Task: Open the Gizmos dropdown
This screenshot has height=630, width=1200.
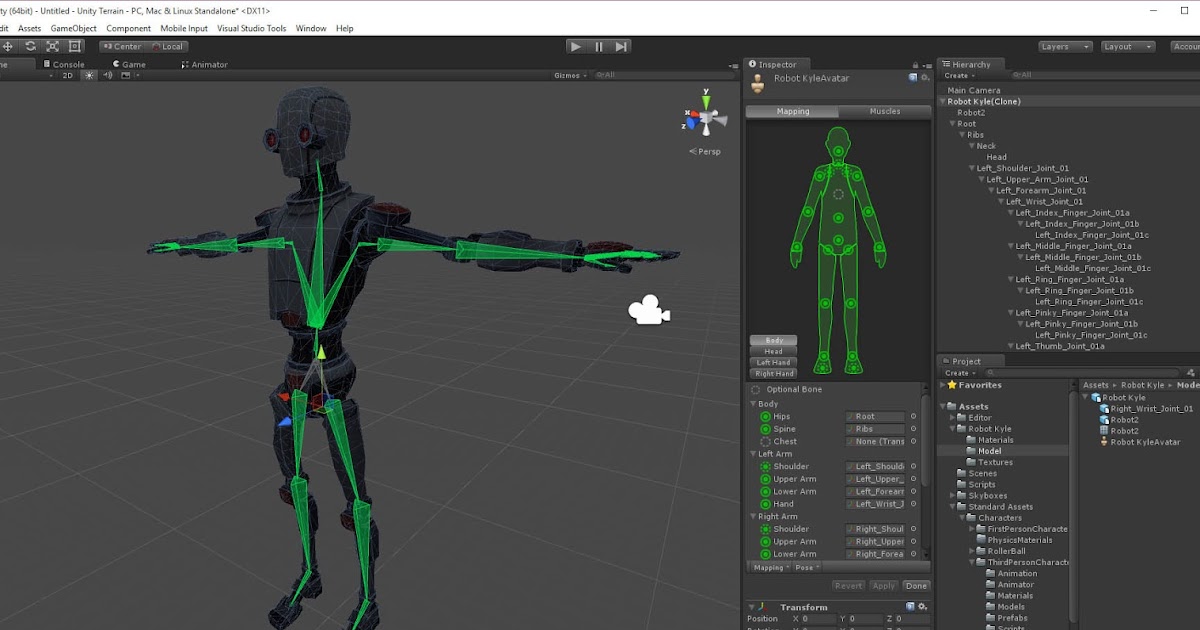Action: (570, 75)
